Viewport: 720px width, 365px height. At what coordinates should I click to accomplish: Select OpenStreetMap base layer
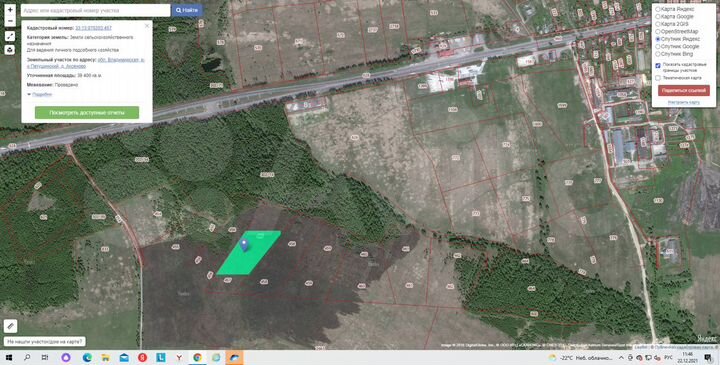[x=658, y=32]
